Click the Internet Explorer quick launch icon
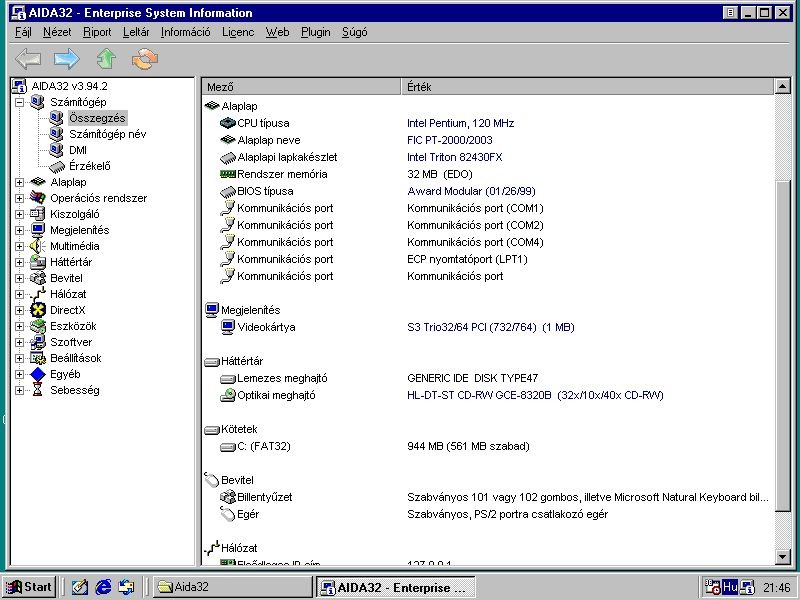 tap(103, 587)
